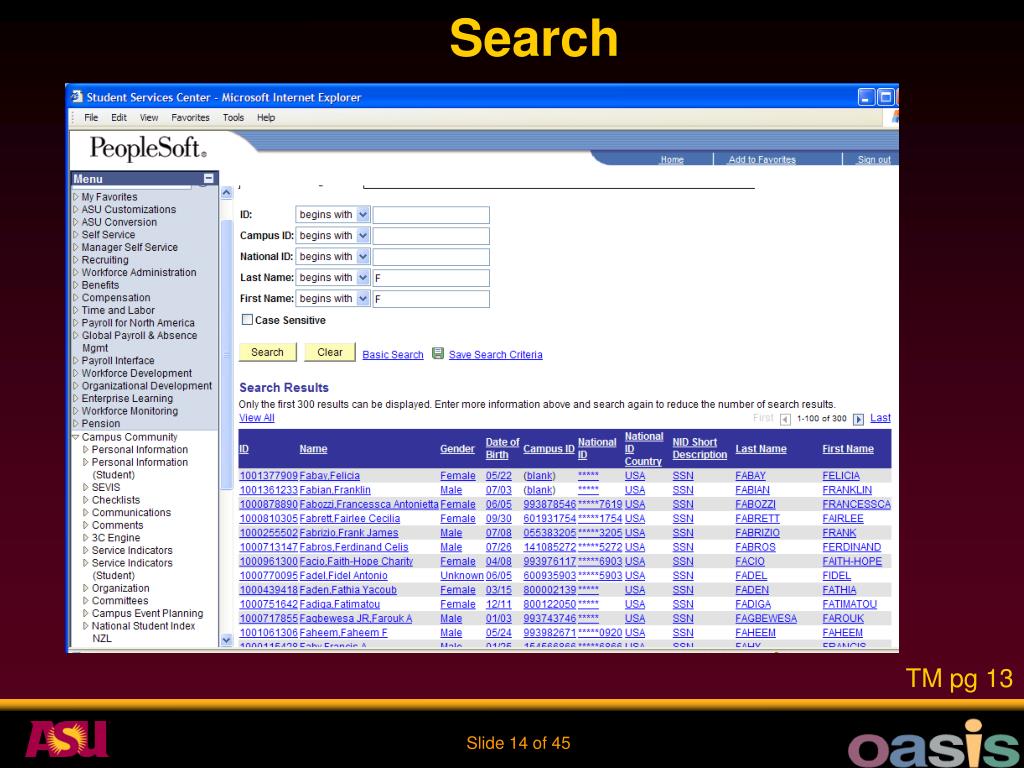Open result Faheem,Faheem F
The height and width of the screenshot is (768, 1024).
coord(344,633)
